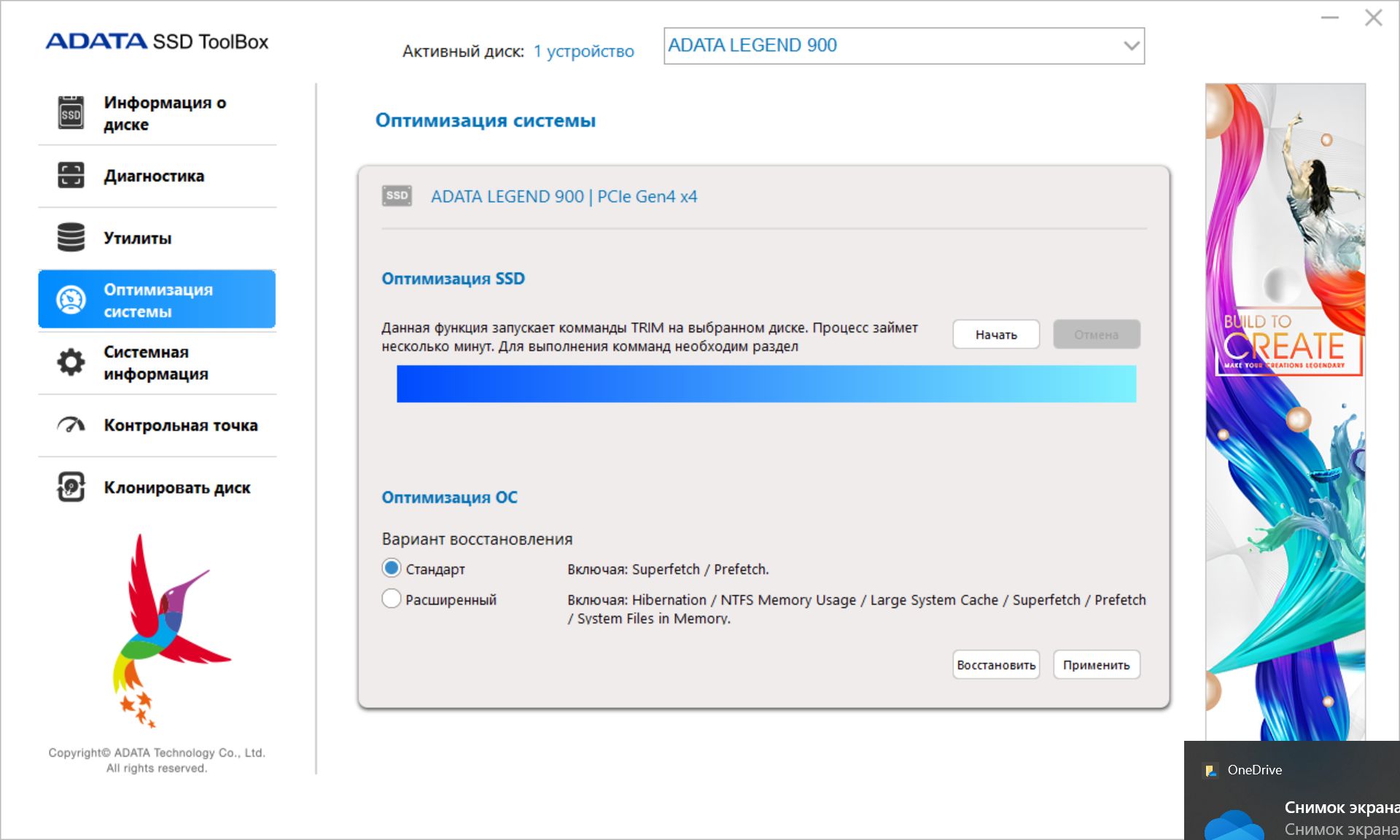Click the SSD disk information icon

[x=71, y=113]
